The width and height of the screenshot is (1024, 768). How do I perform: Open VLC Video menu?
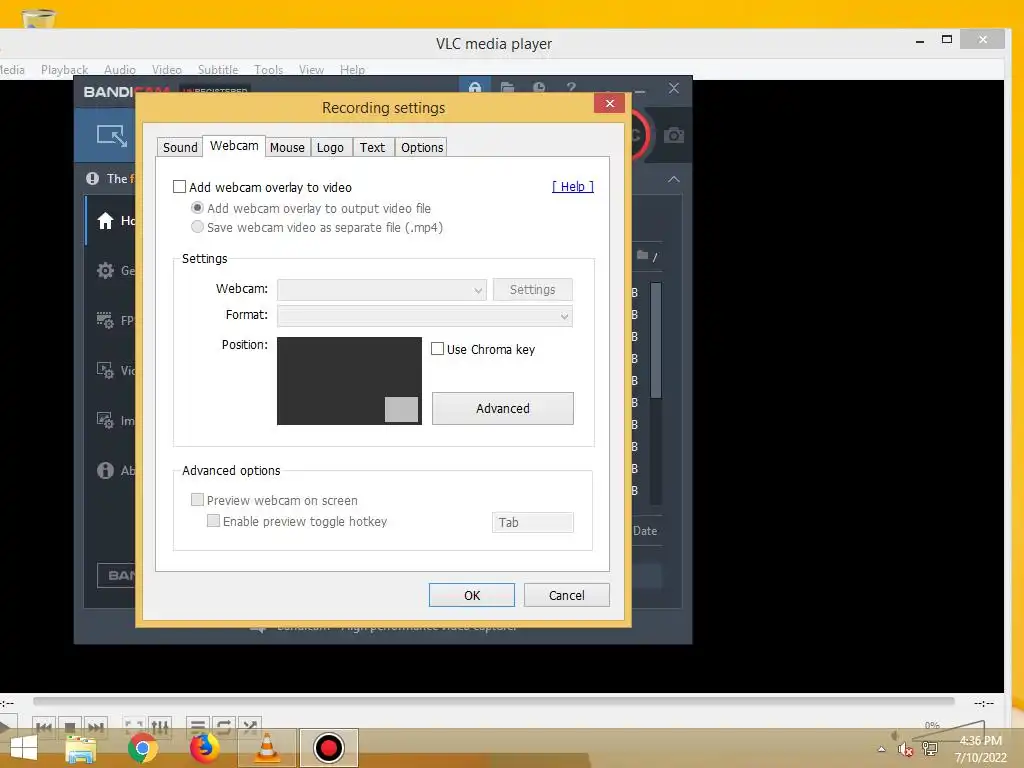pyautogui.click(x=167, y=69)
